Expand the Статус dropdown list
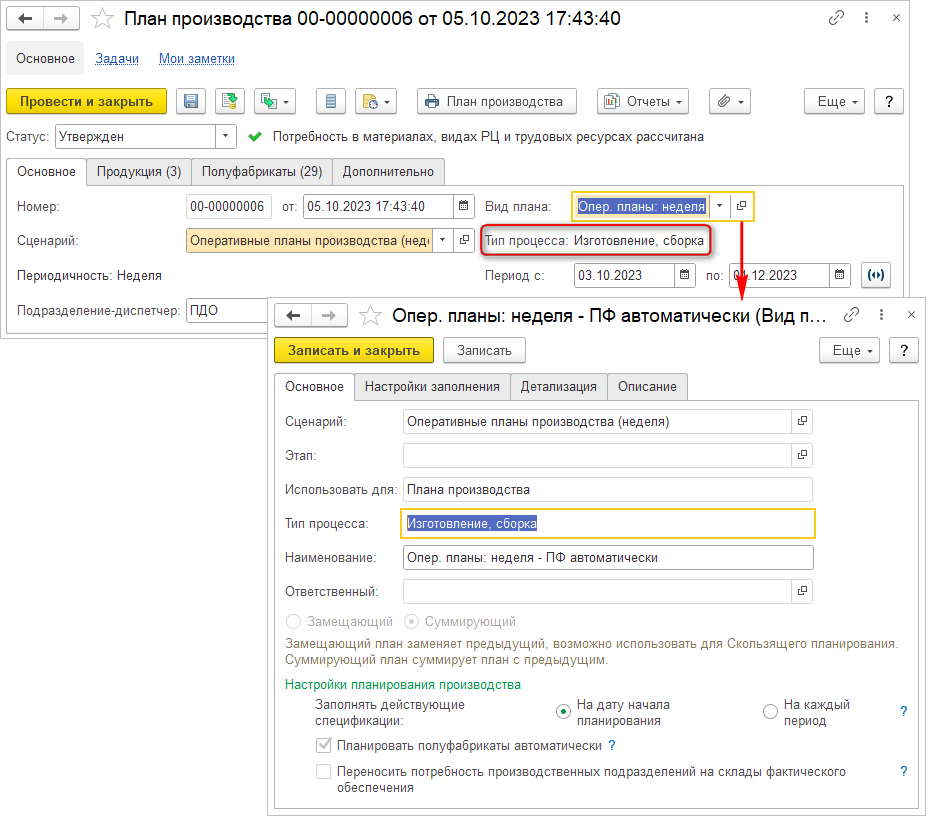This screenshot has height=818, width=928. coord(226,137)
